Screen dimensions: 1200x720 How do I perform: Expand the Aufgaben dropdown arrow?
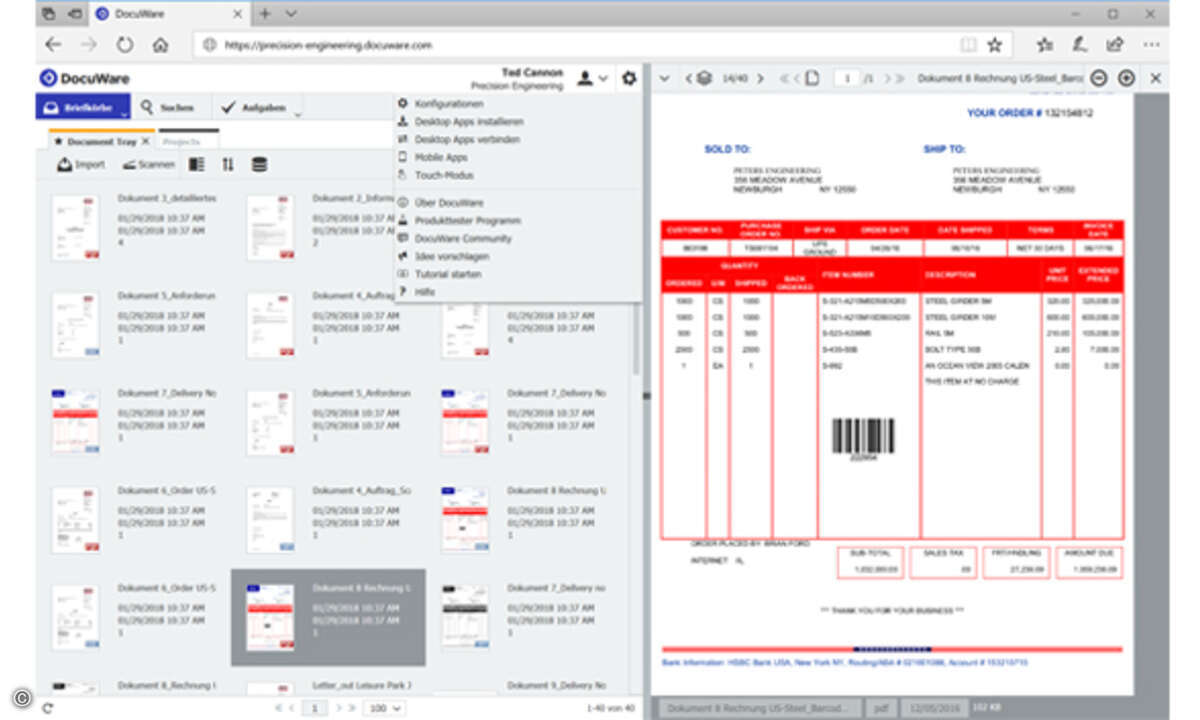coord(297,114)
